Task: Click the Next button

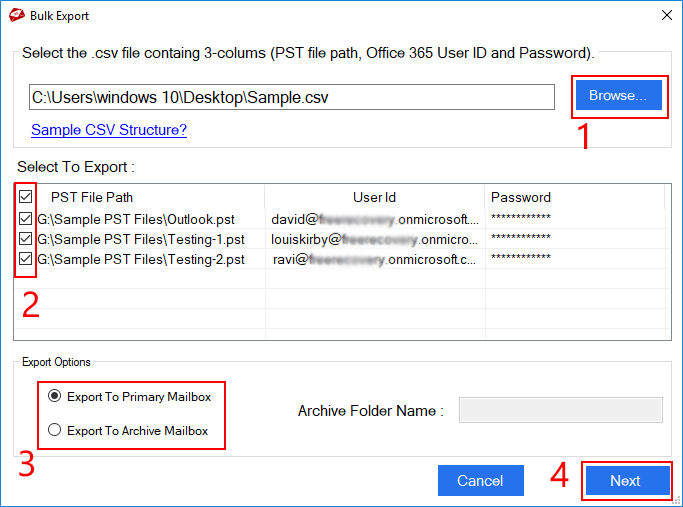Action: click(626, 480)
